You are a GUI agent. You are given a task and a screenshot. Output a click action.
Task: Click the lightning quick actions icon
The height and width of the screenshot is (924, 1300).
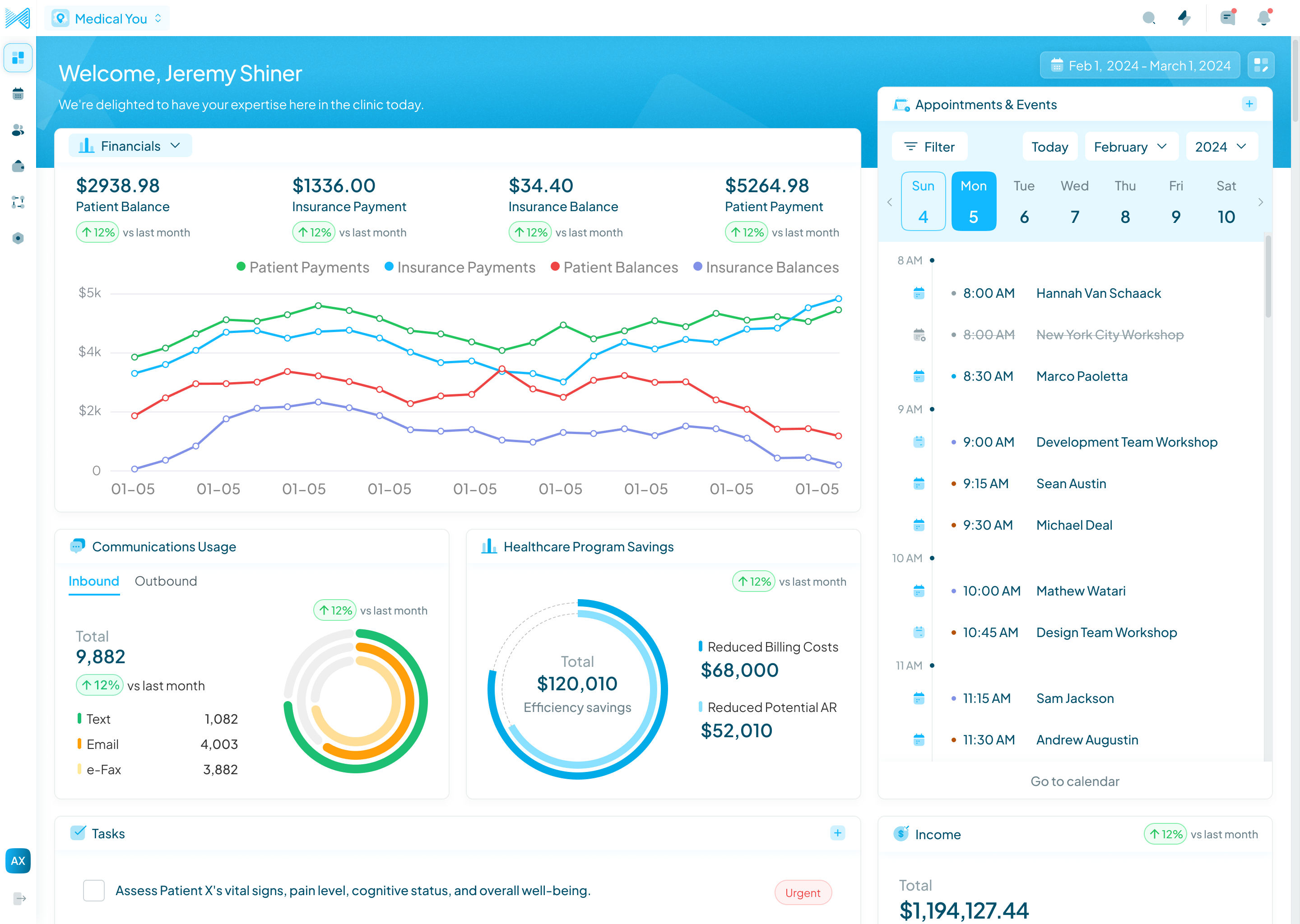(x=1184, y=18)
